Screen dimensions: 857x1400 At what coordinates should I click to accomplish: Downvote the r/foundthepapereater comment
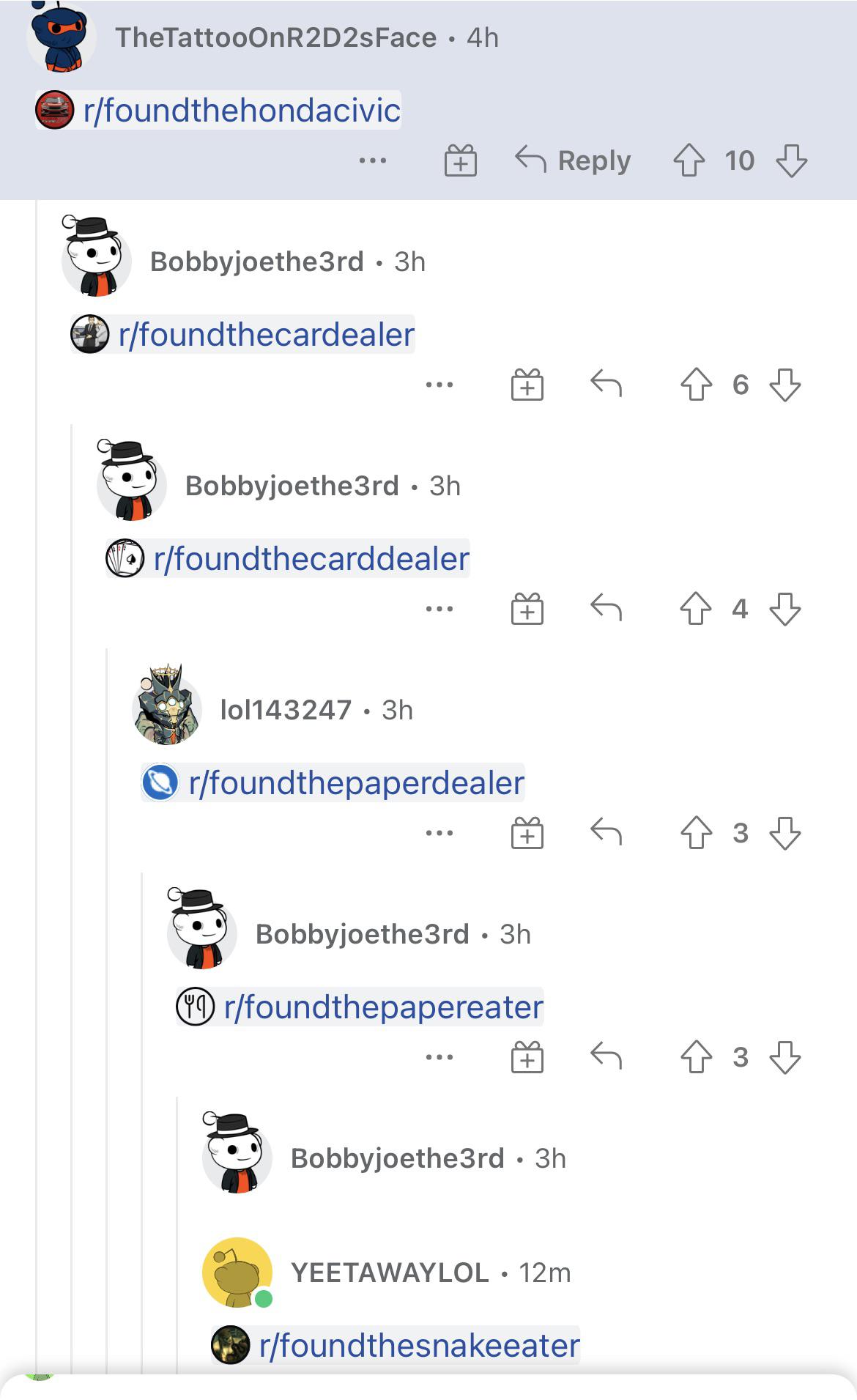[x=785, y=1056]
